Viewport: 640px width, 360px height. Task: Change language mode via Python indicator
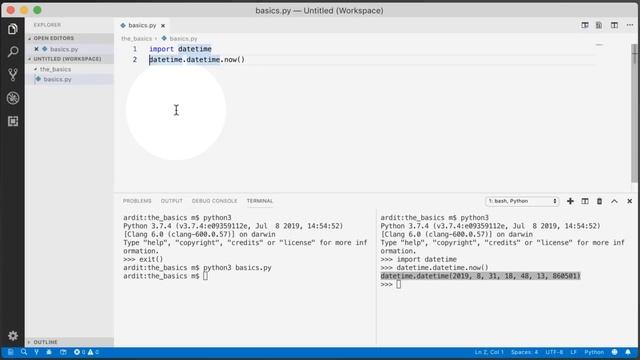pyautogui.click(x=594, y=352)
